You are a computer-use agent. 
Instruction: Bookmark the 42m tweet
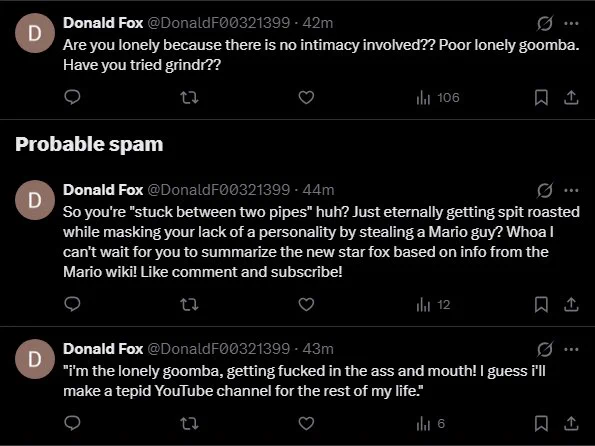pos(541,98)
